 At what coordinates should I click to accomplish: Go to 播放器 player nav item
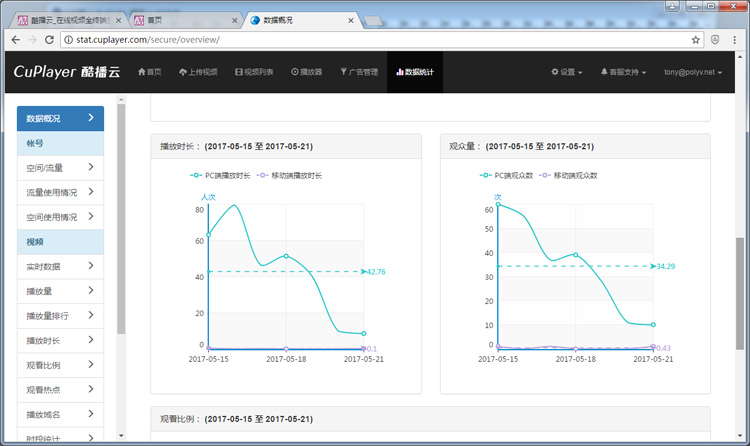[x=306, y=72]
